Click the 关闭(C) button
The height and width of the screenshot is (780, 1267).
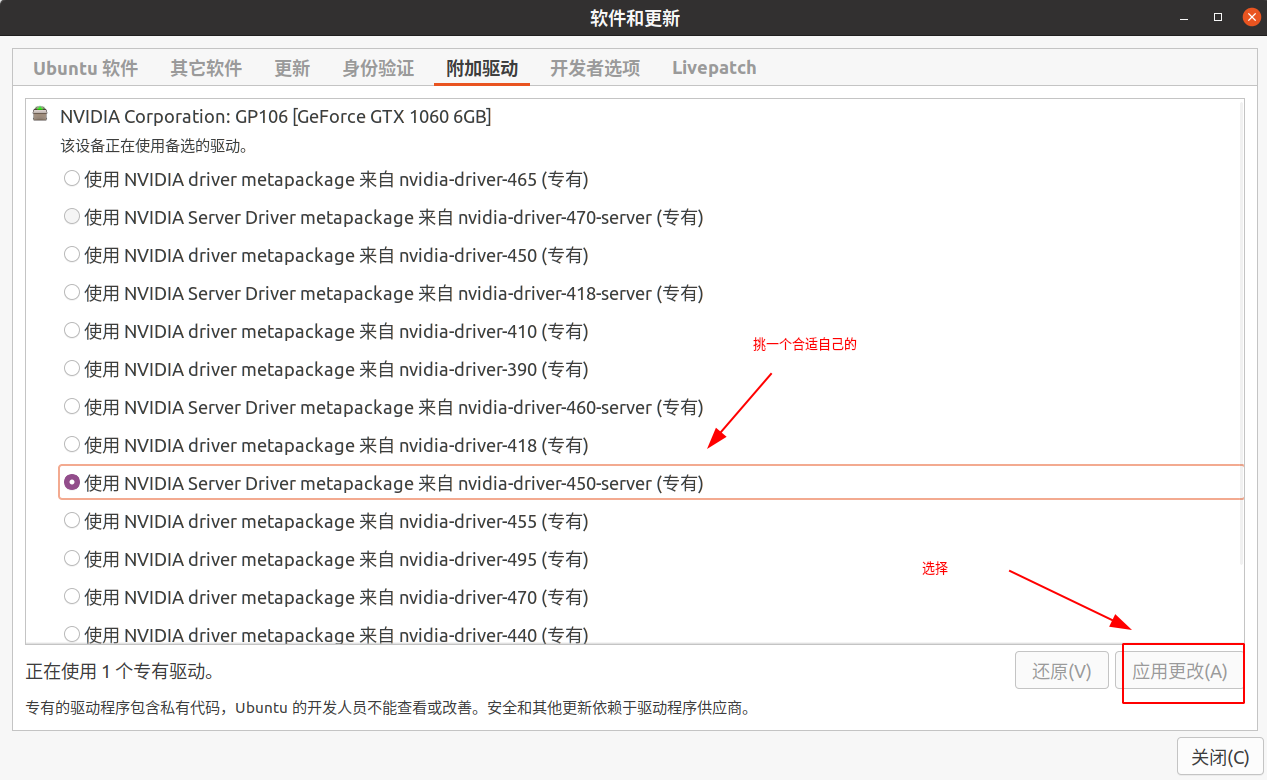pyautogui.click(x=1220, y=757)
